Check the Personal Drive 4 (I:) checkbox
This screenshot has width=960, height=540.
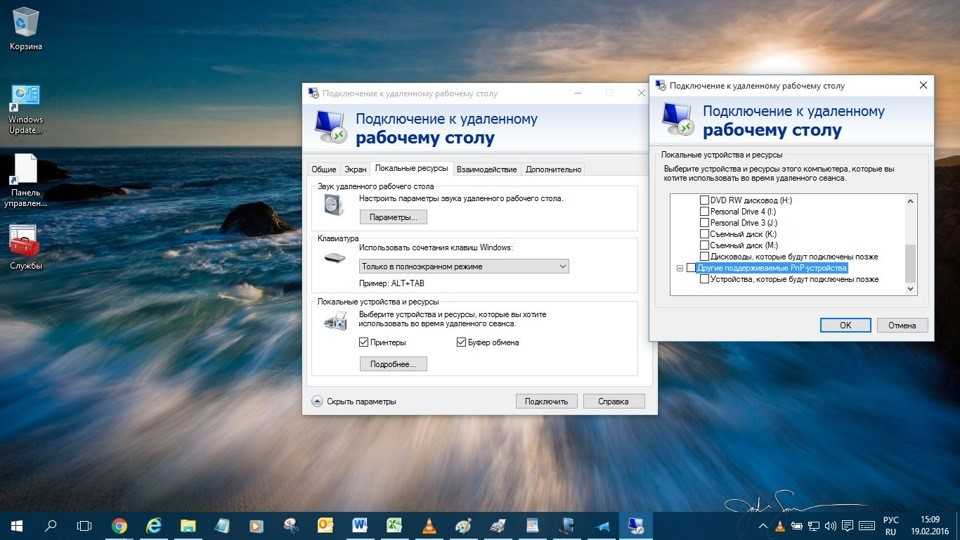click(704, 211)
